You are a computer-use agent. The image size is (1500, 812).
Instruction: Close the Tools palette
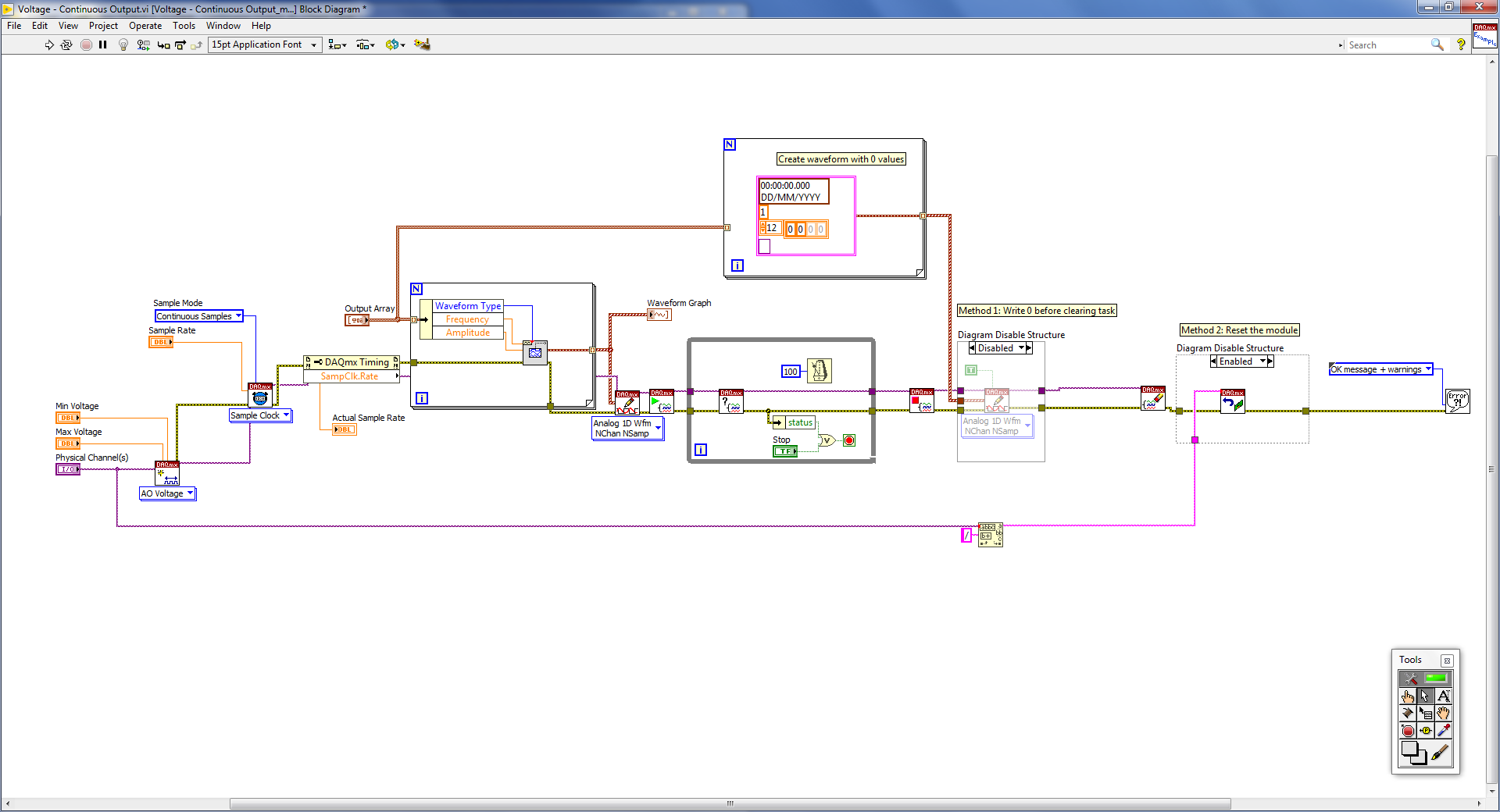click(1447, 661)
